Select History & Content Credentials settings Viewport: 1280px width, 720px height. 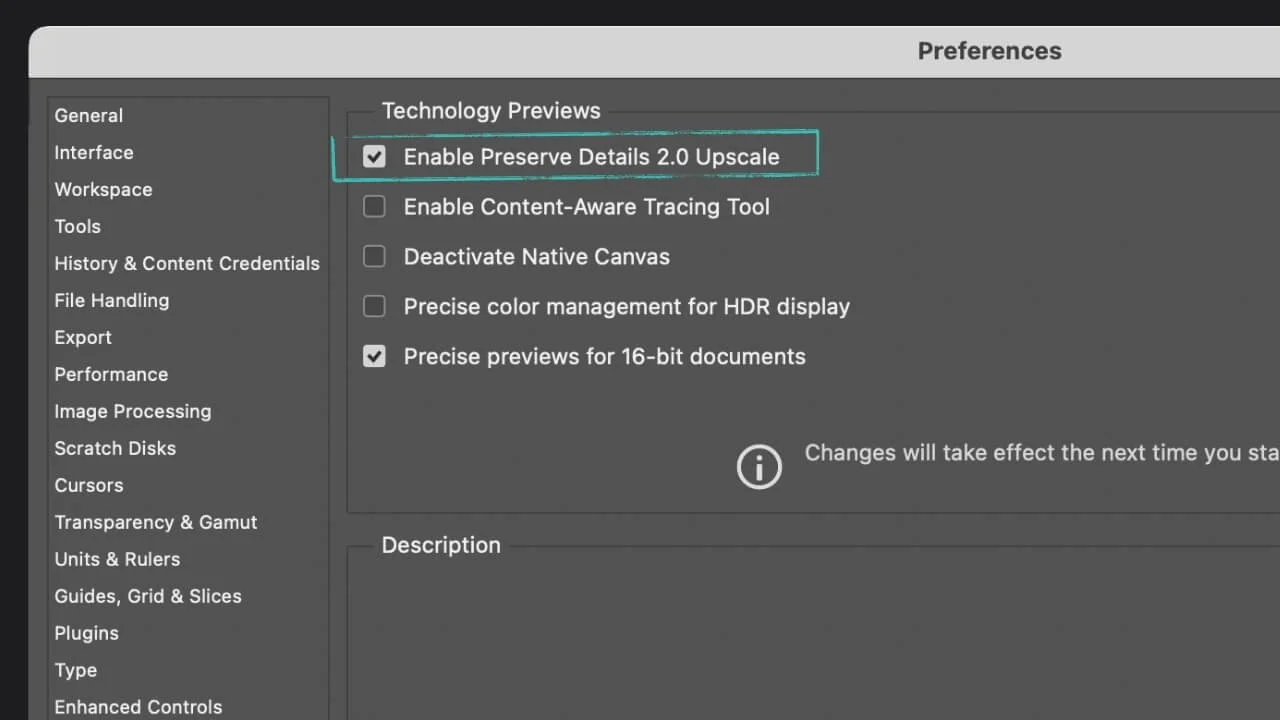(187, 263)
